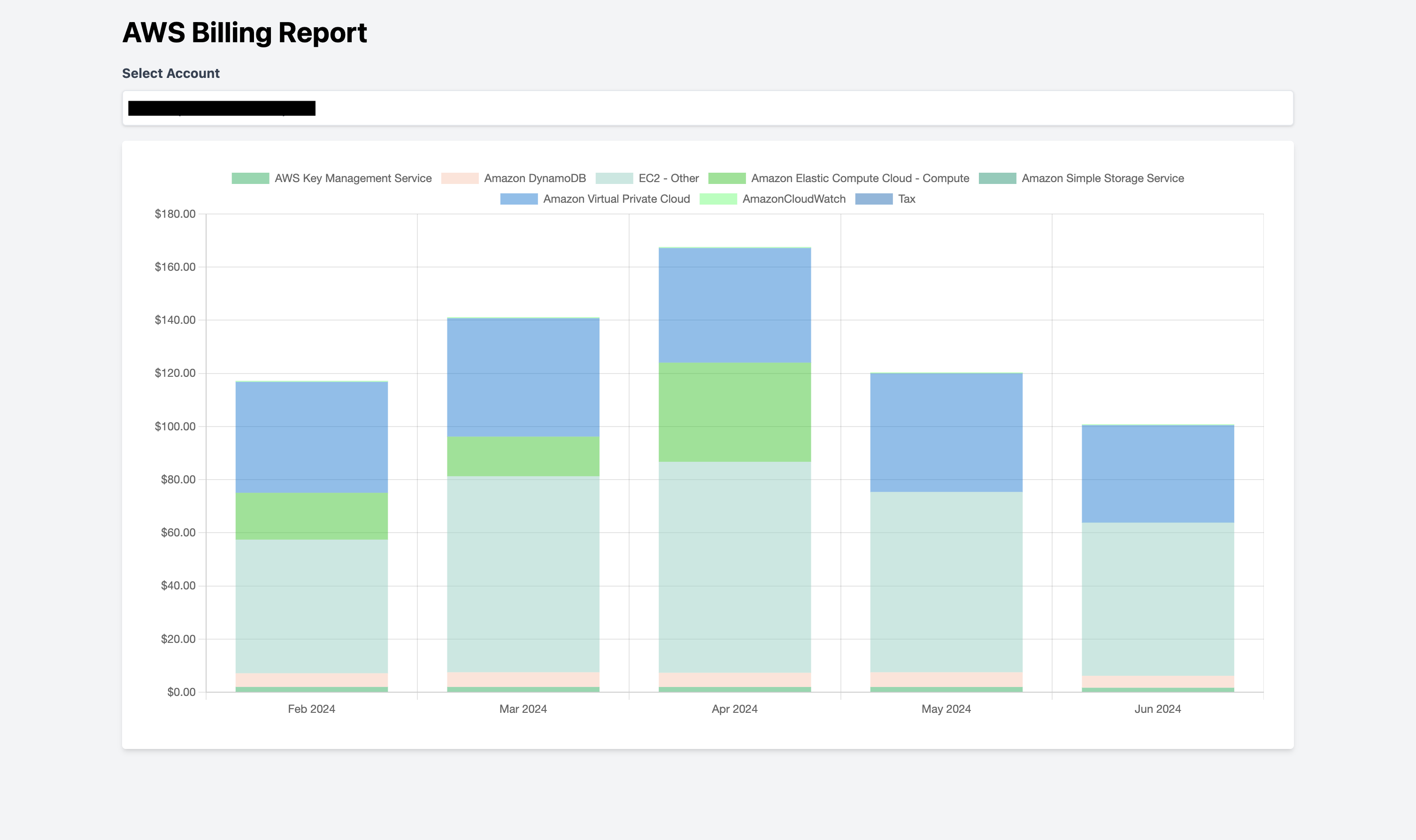
Task: Click the EC2 - Other segment for Jun 2024
Action: 1157,598
